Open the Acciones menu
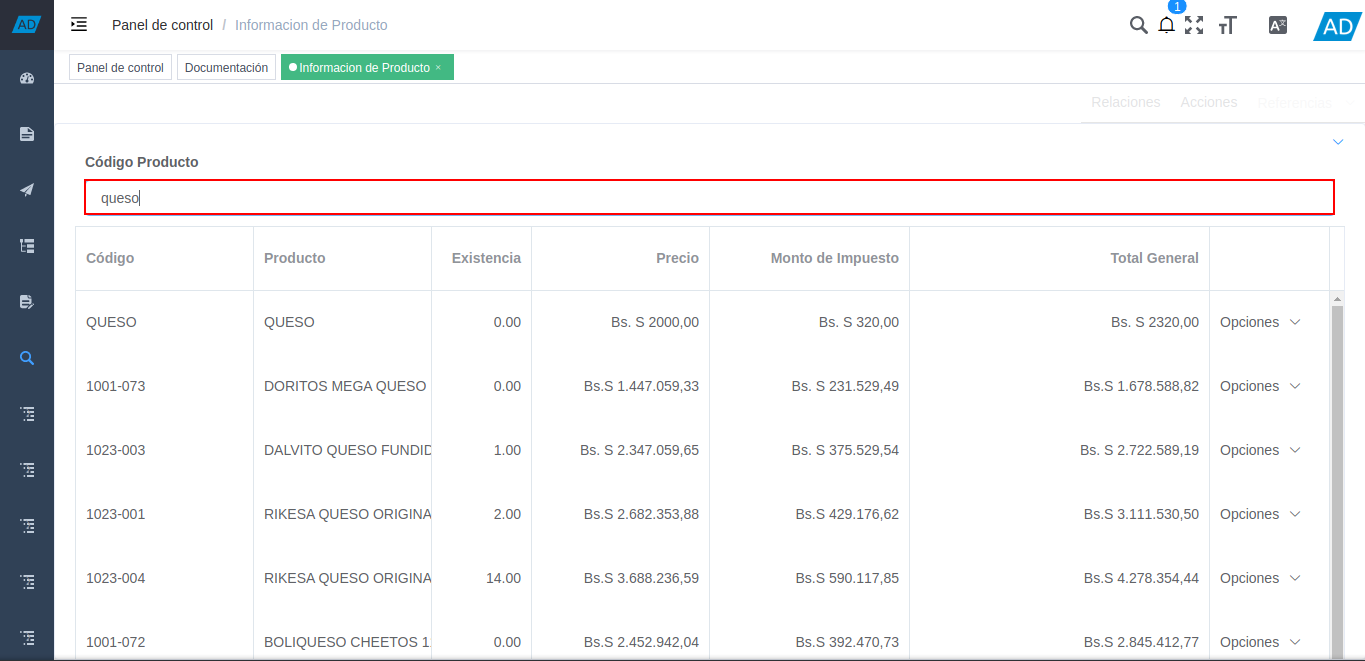This screenshot has width=1365, height=661. tap(1208, 102)
